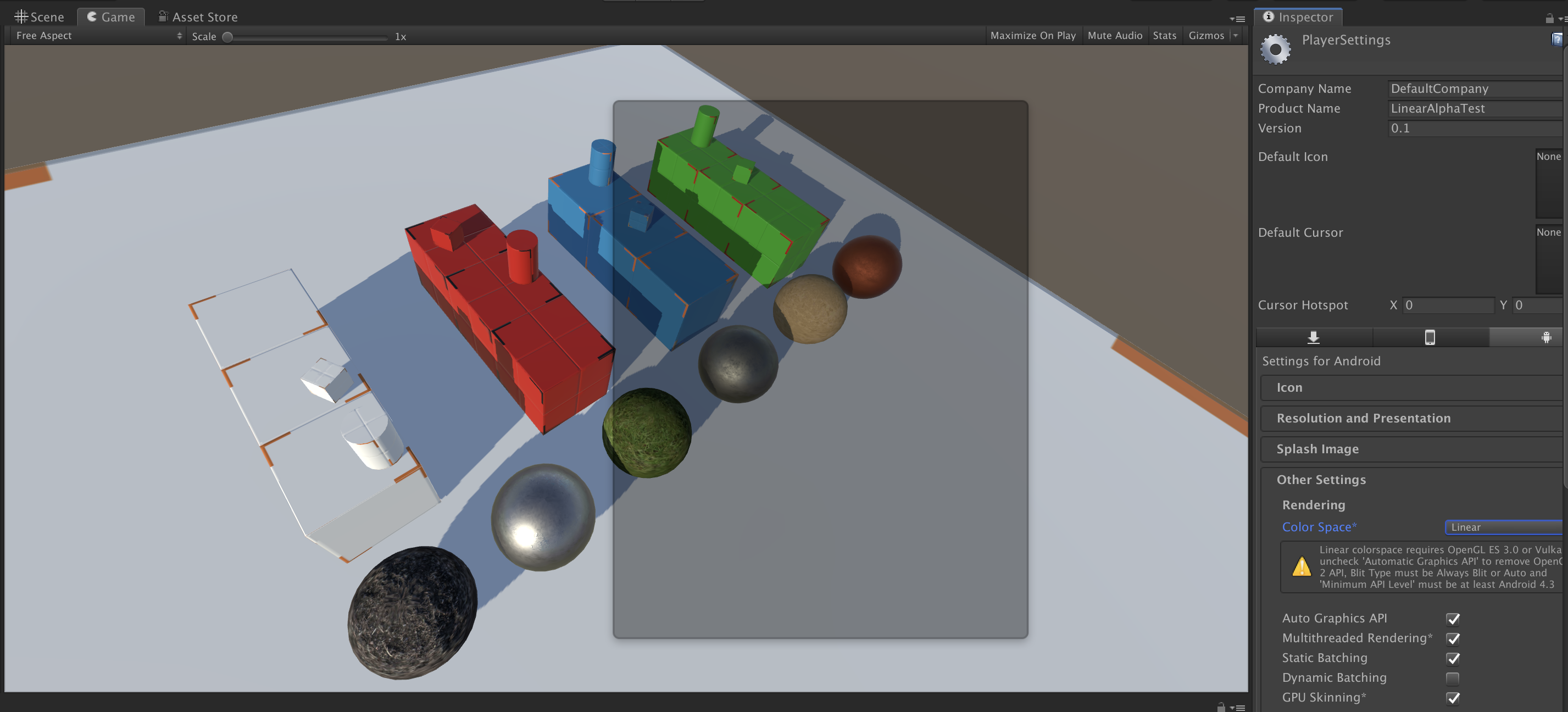Open the Free Aspect dropdown
Image resolution: width=1568 pixels, height=712 pixels.
97,36
